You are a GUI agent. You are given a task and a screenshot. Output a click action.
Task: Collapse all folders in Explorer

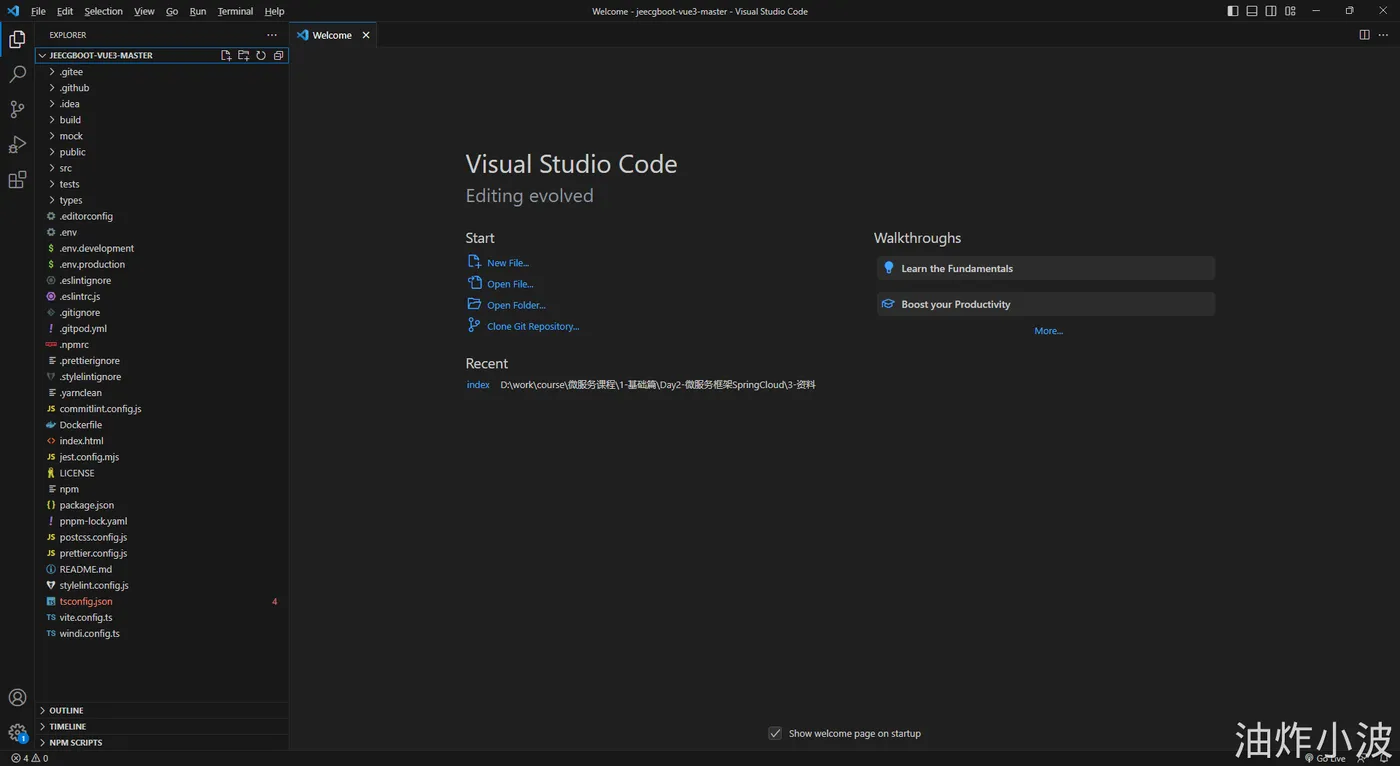tap(278, 56)
